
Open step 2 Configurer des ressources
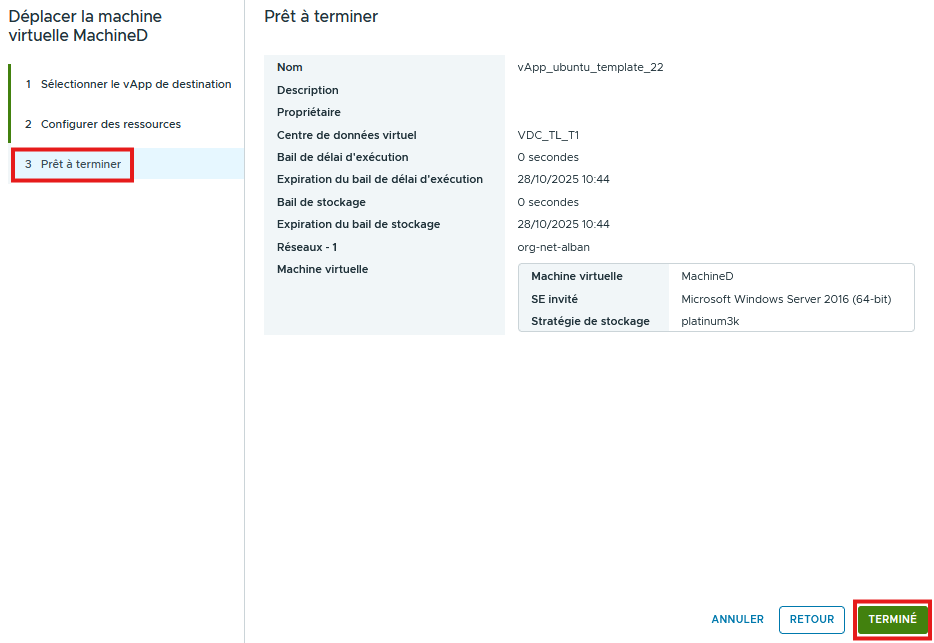(x=110, y=124)
